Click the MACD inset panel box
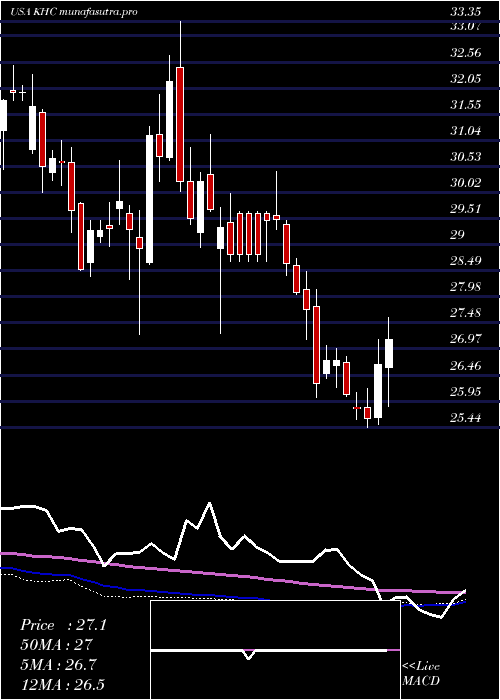This screenshot has height=700, width=500. [275, 650]
